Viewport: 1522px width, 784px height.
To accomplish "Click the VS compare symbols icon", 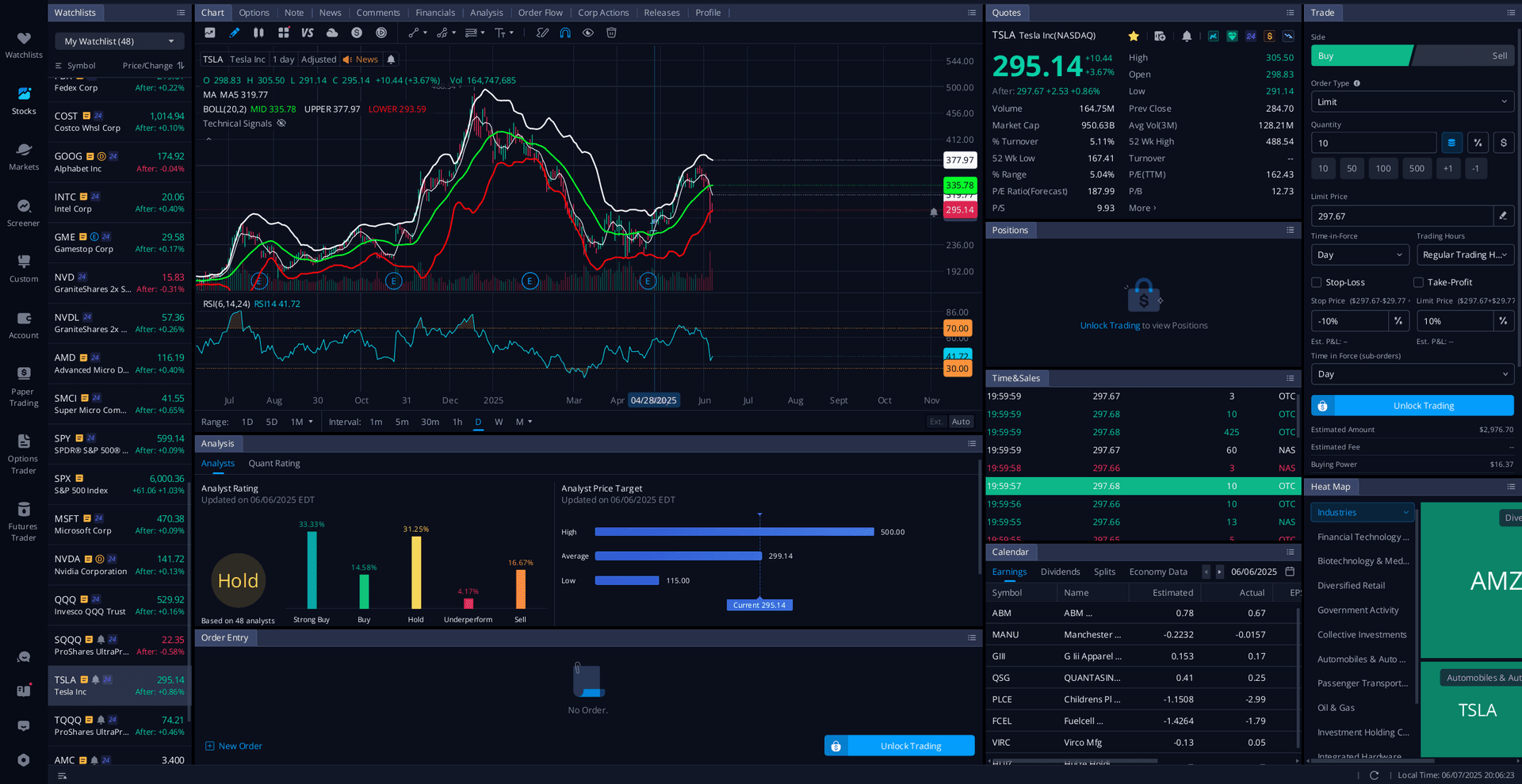I will [307, 33].
